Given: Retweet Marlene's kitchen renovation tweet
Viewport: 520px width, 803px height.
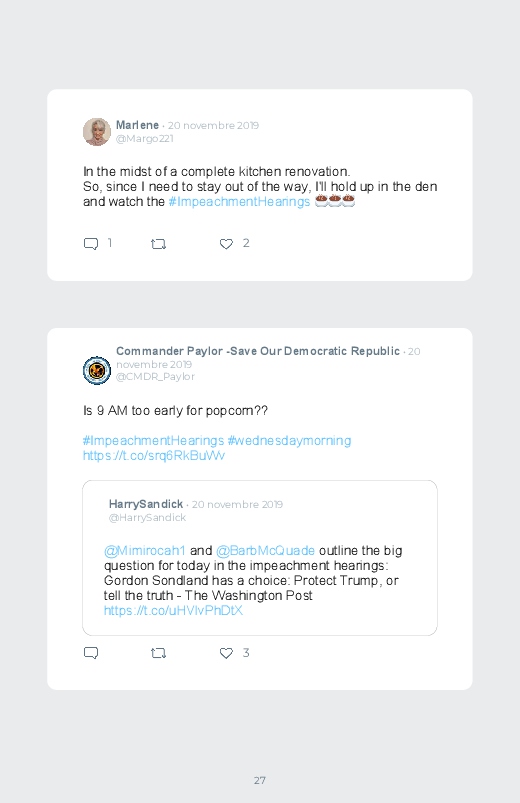Looking at the screenshot, I should tap(158, 244).
